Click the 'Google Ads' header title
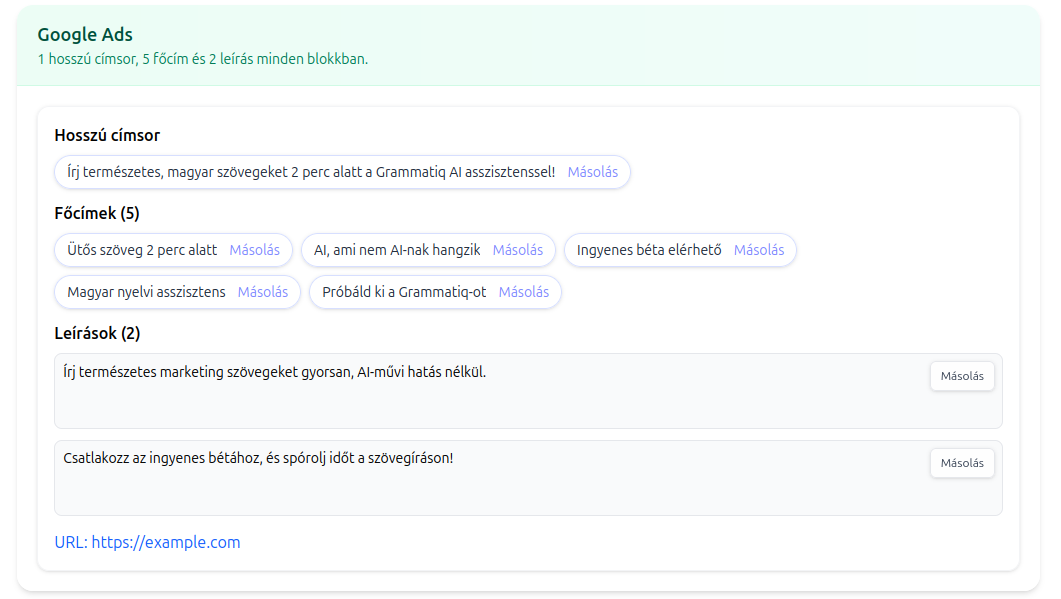Screen dimensions: 1061x599 [x=84, y=33]
